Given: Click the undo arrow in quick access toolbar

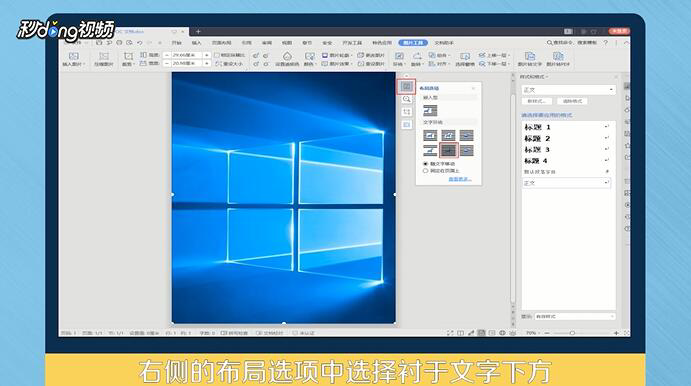Looking at the screenshot, I should [140, 43].
